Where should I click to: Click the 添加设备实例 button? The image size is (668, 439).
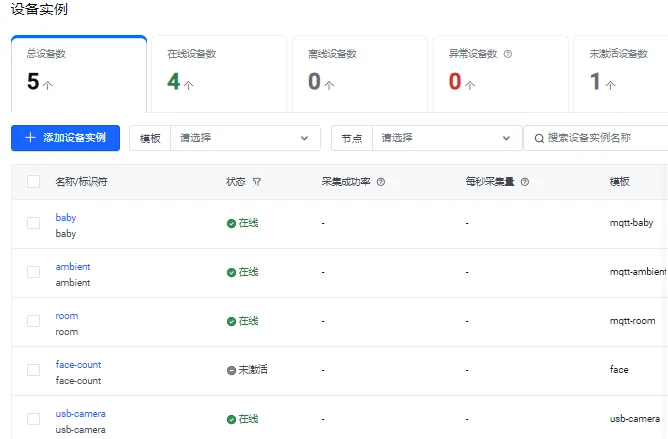65,138
